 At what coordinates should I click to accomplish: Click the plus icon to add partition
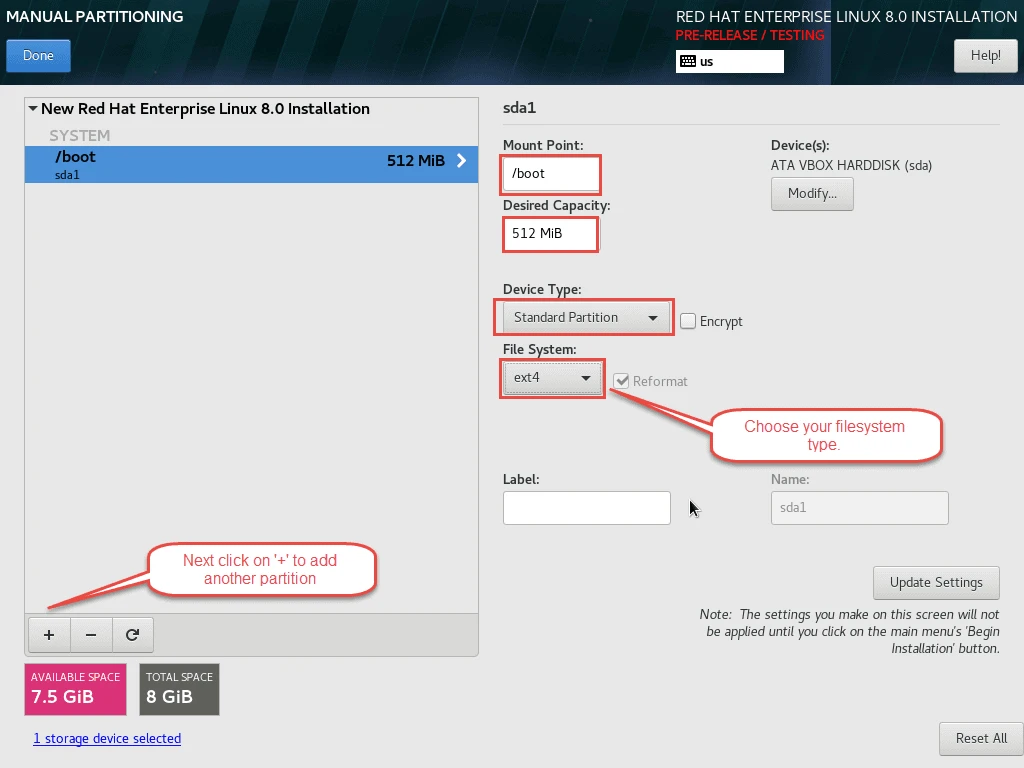pos(49,634)
